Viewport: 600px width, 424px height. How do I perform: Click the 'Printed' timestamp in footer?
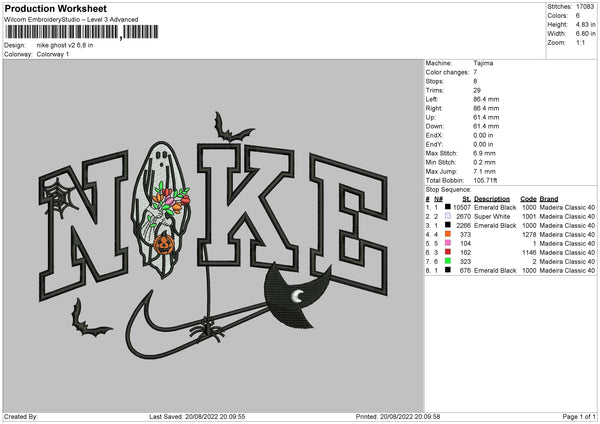point(398,417)
